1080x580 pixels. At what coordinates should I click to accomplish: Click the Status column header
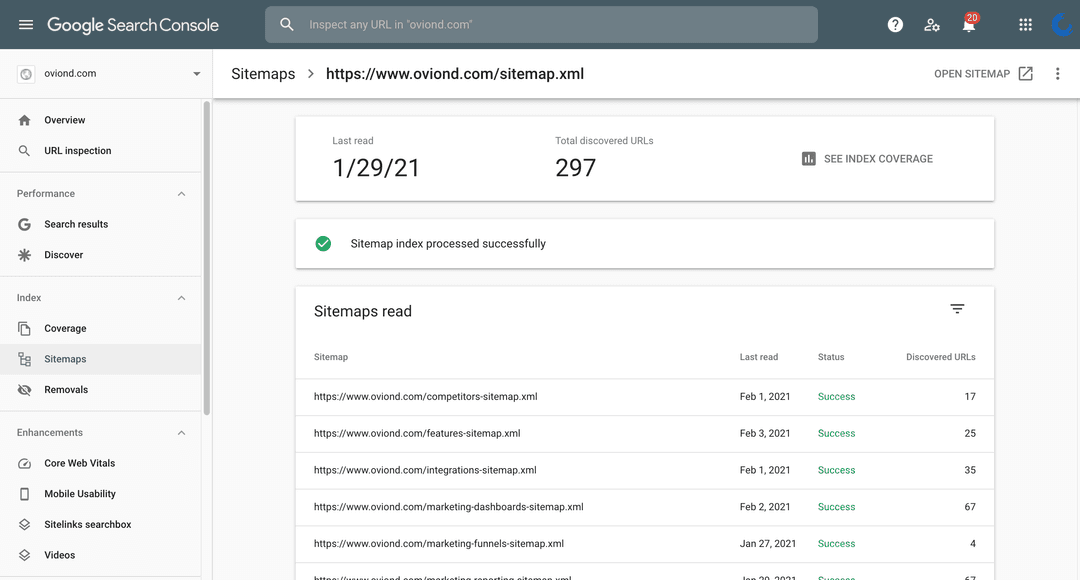831,357
